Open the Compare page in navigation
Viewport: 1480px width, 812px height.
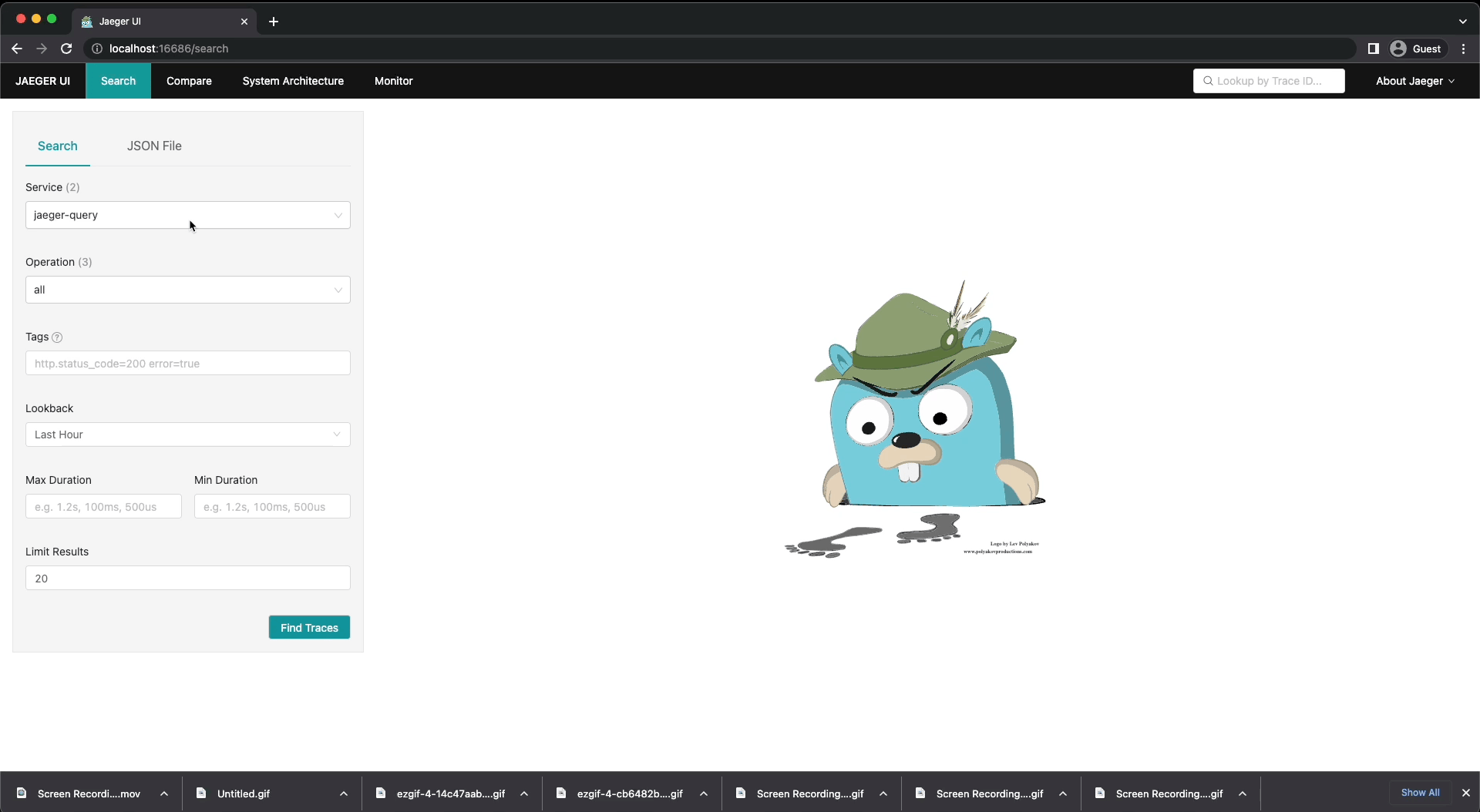click(189, 81)
